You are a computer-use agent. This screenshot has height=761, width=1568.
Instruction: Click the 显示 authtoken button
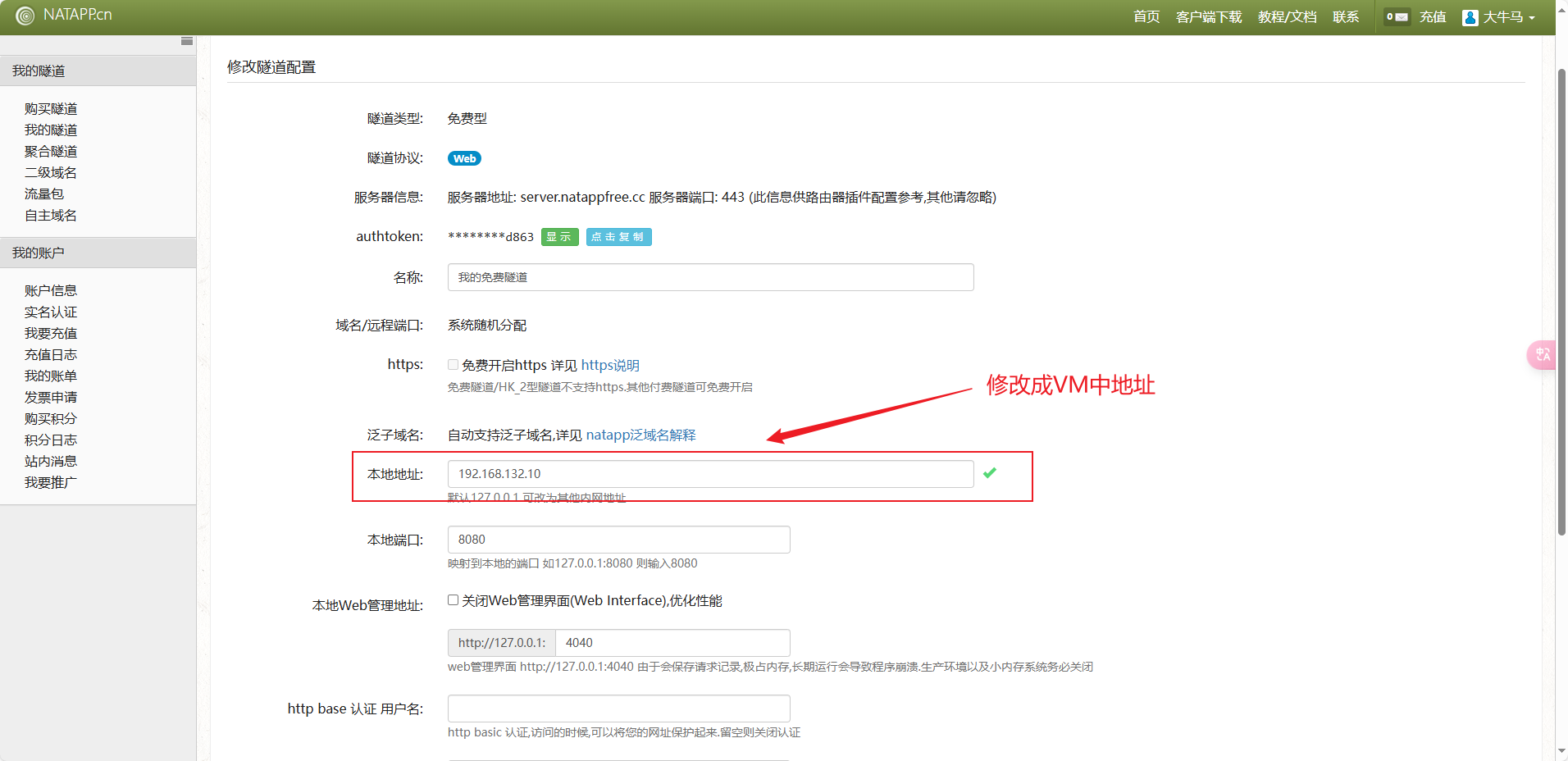559,237
